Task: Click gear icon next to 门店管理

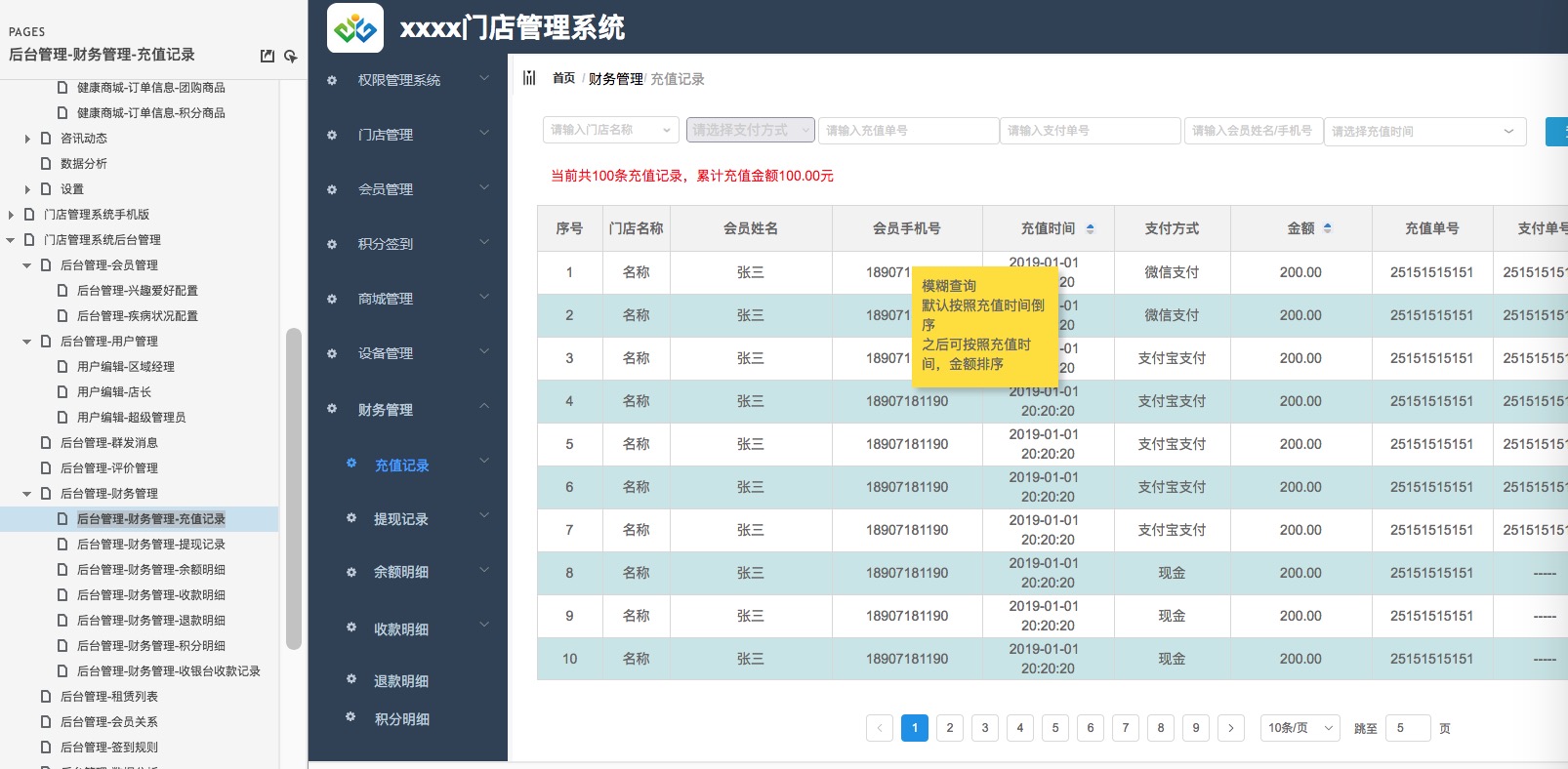Action: click(x=332, y=135)
